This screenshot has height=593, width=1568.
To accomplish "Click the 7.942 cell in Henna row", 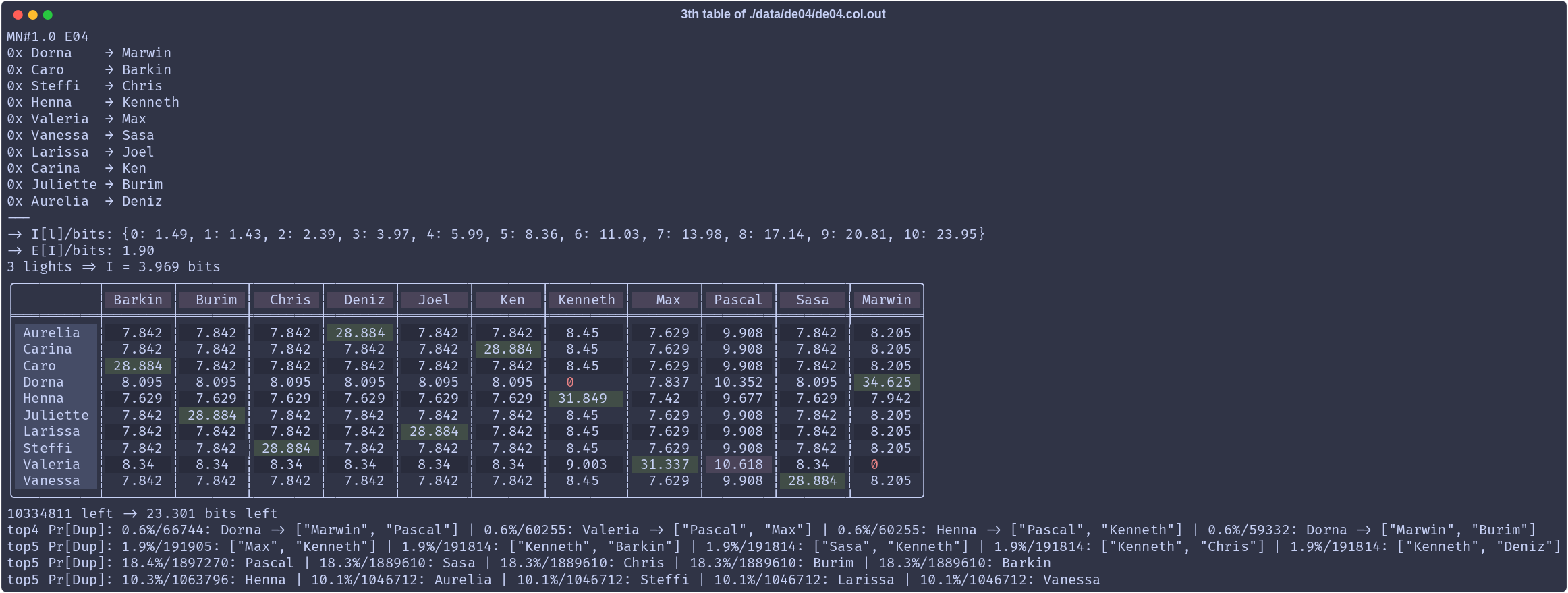I will click(891, 398).
